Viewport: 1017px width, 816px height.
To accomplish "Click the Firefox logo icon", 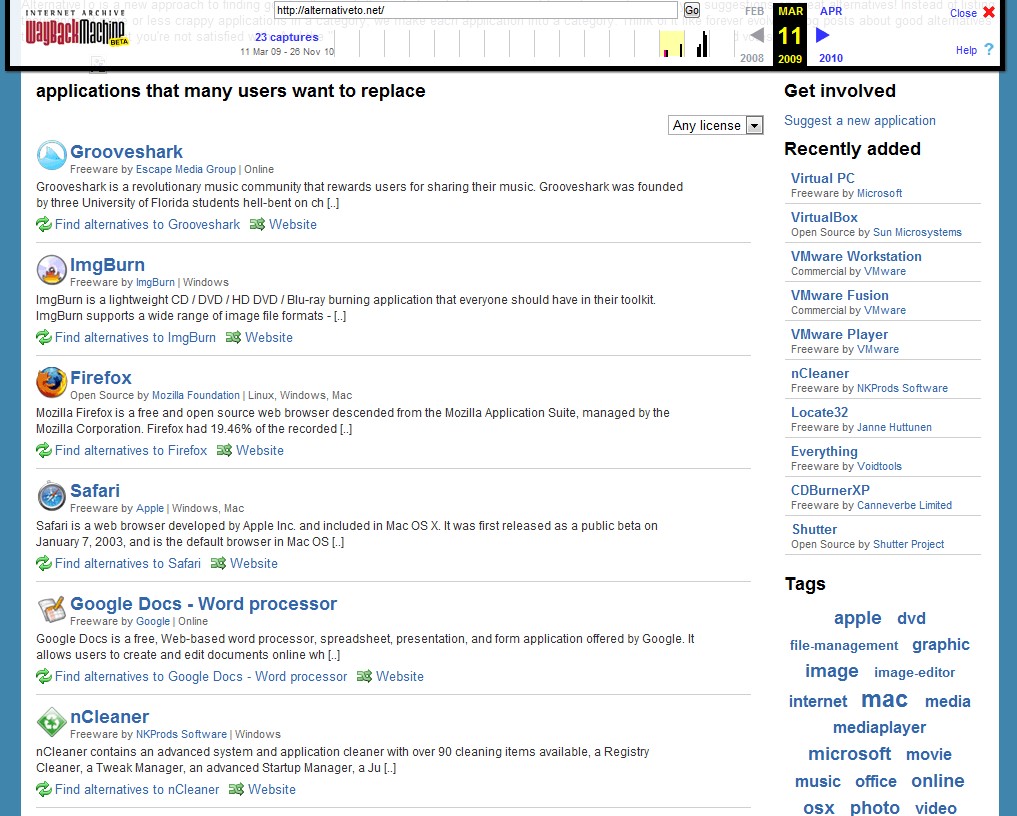I will [x=51, y=382].
